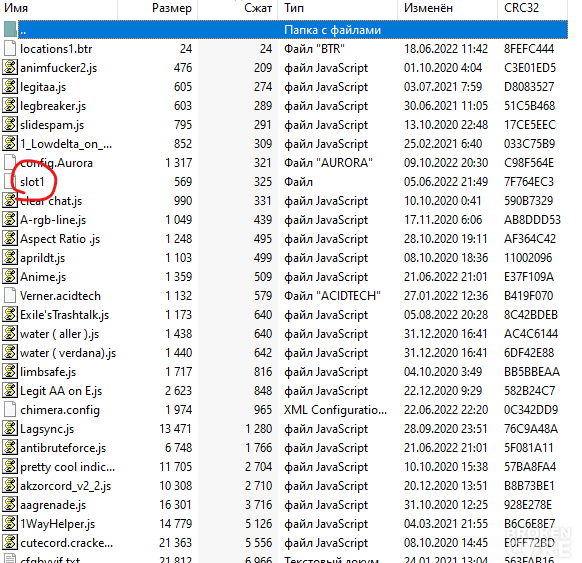The height and width of the screenshot is (563, 582).
Task: Select the file name locations1.btr
Action: pos(56,49)
